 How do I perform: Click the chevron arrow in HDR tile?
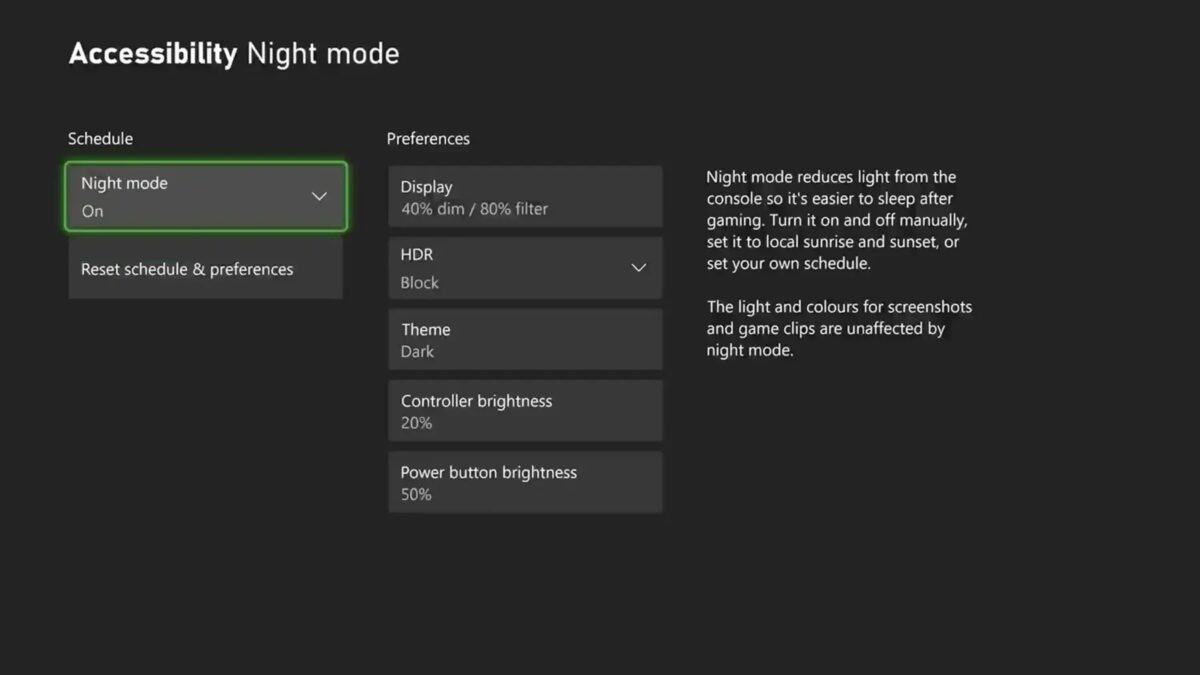pos(639,268)
